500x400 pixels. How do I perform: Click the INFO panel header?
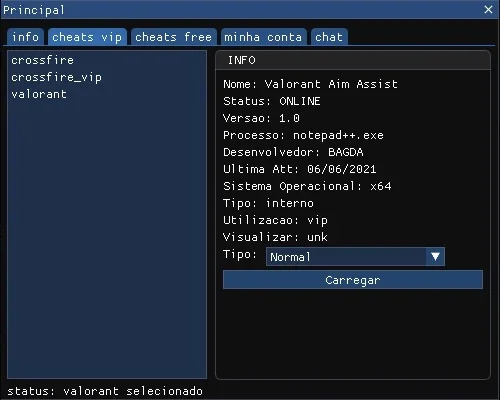353,60
